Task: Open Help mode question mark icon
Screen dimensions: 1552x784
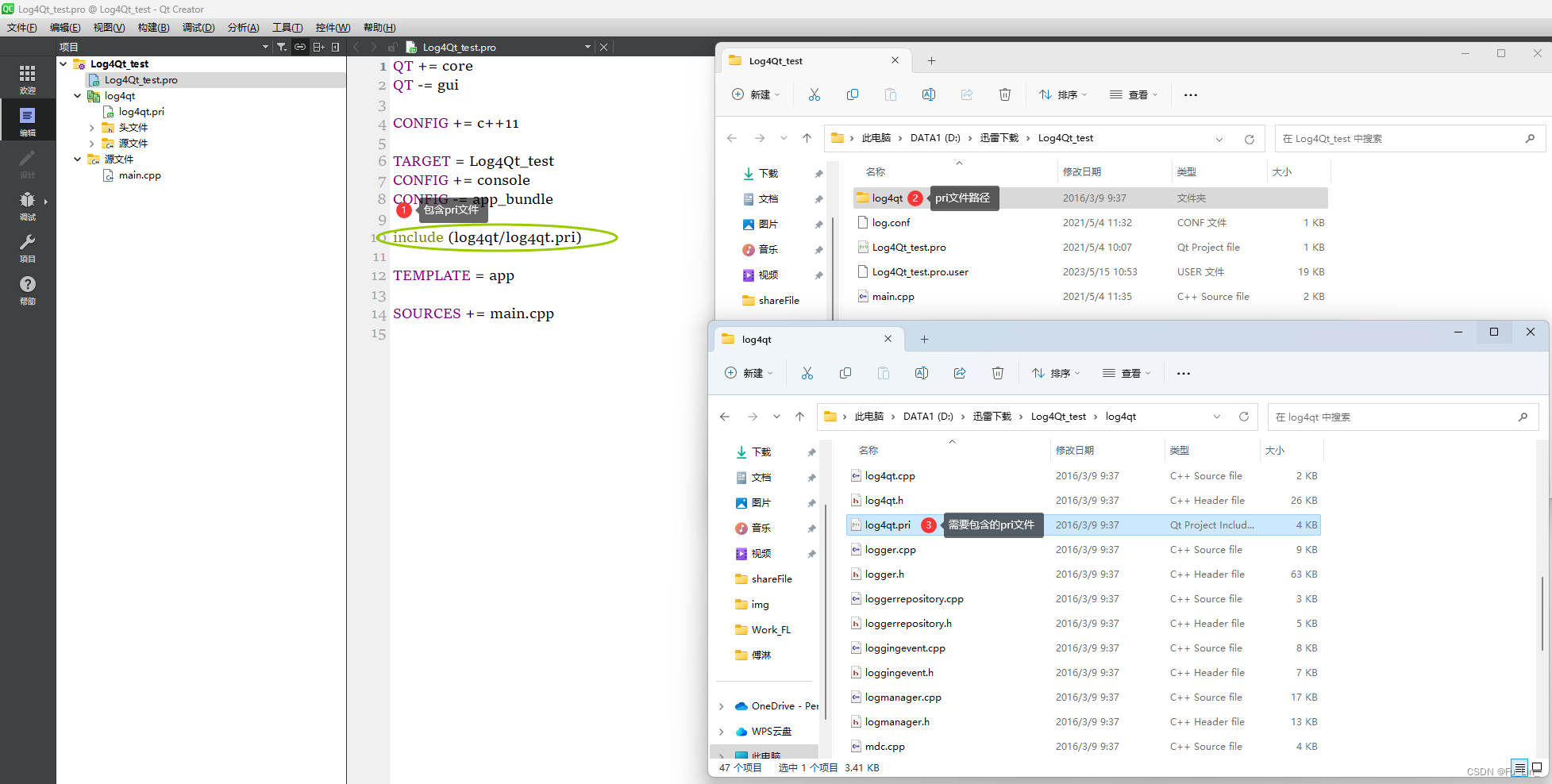Action: point(28,289)
